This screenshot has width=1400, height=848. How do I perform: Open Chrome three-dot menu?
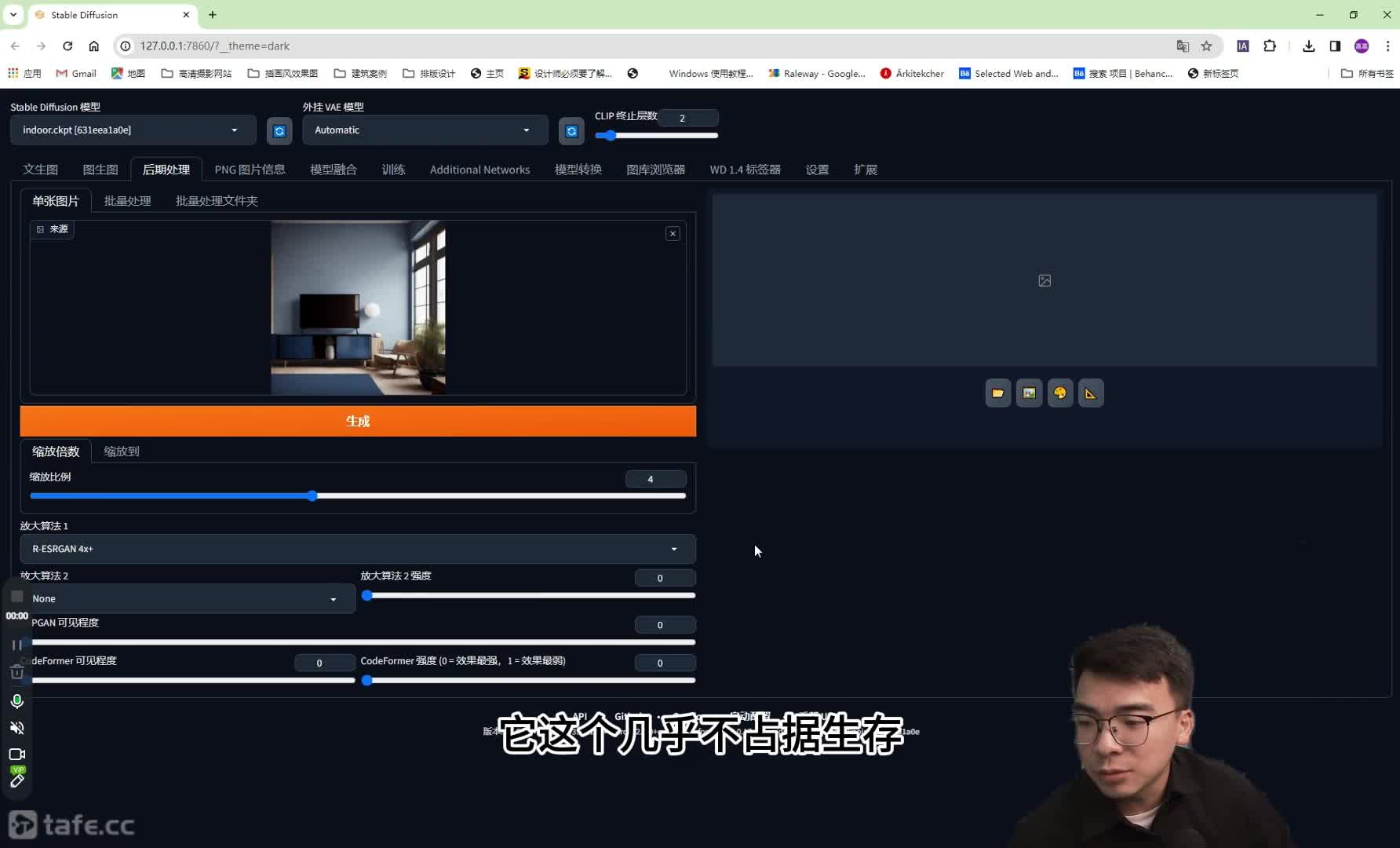1387,46
